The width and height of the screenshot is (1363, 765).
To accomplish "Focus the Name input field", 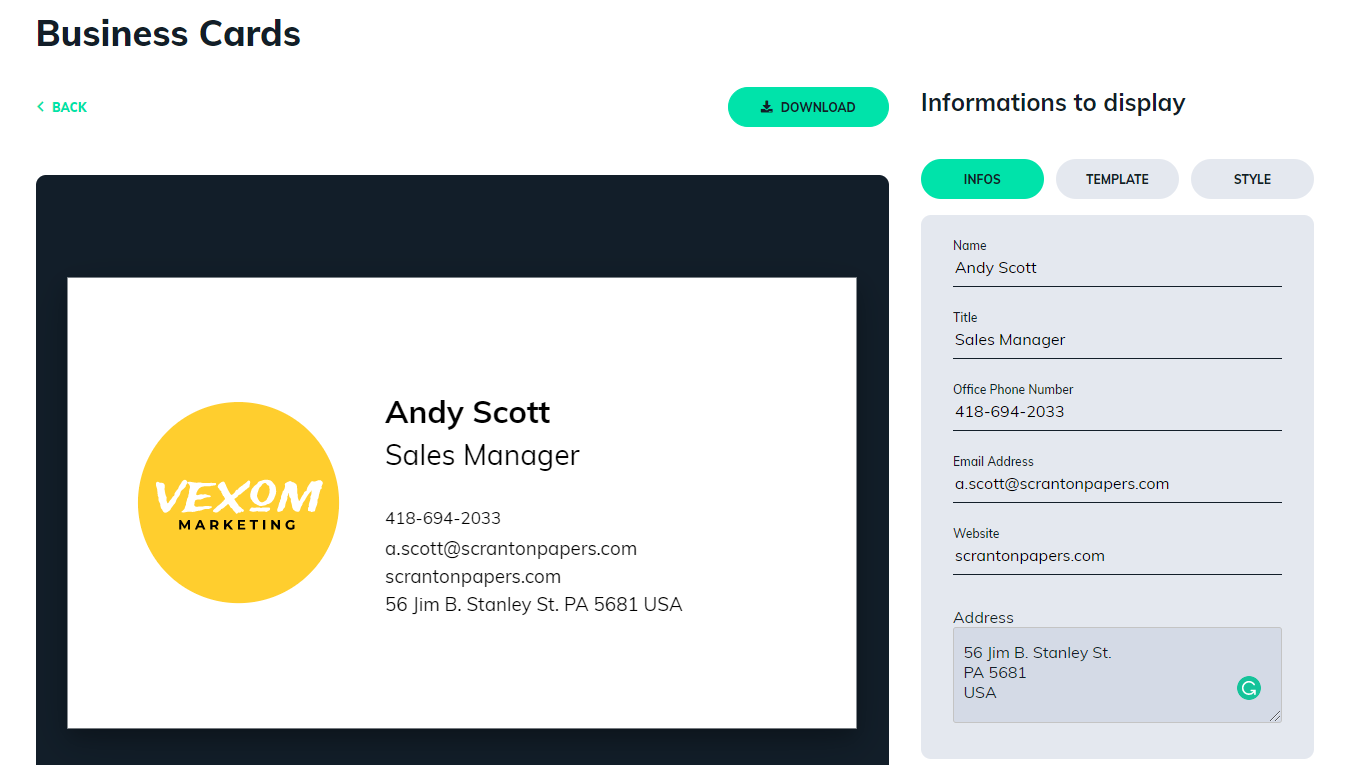I will coord(1116,268).
